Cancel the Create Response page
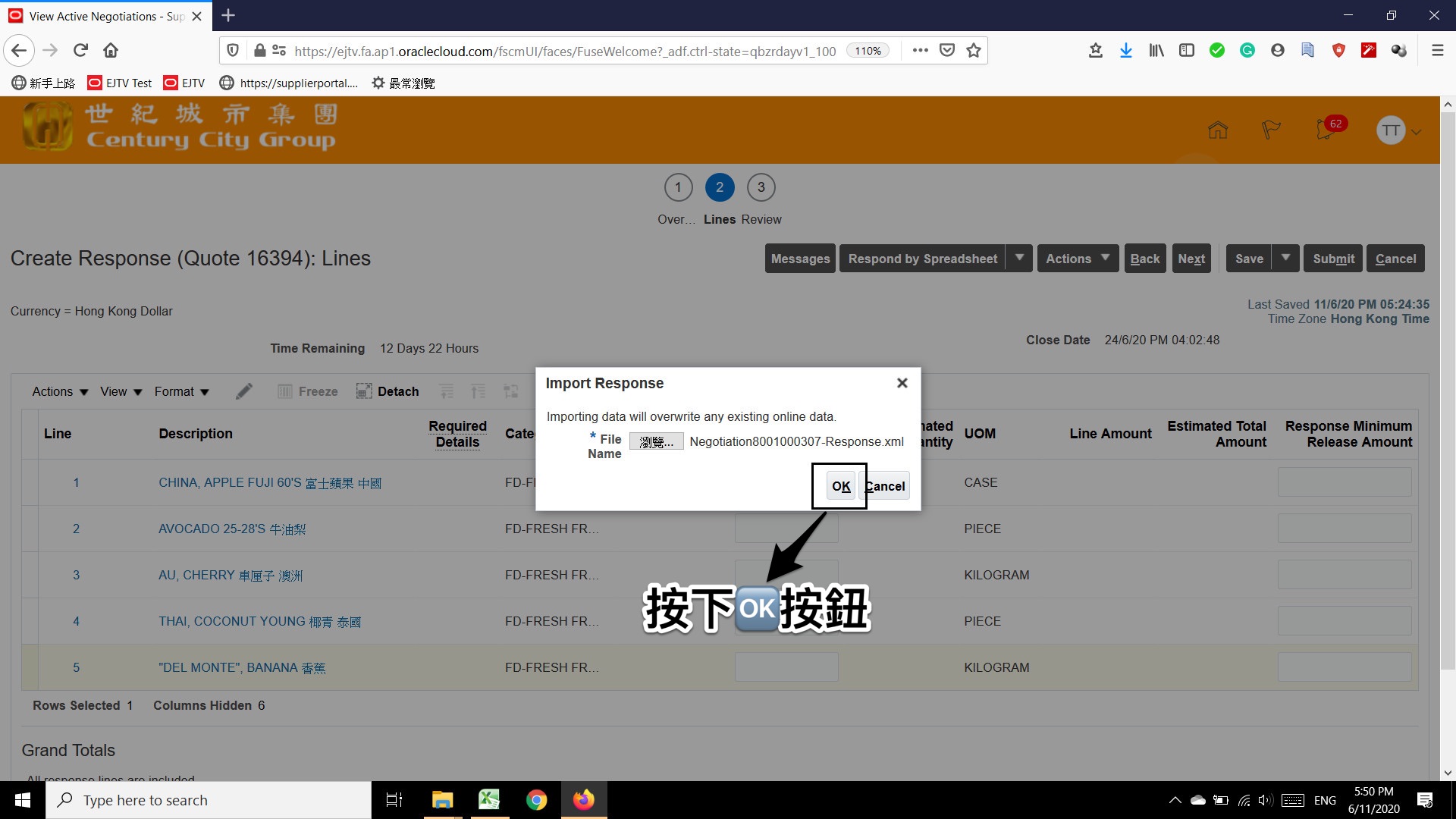The height and width of the screenshot is (819, 1456). coord(1395,259)
